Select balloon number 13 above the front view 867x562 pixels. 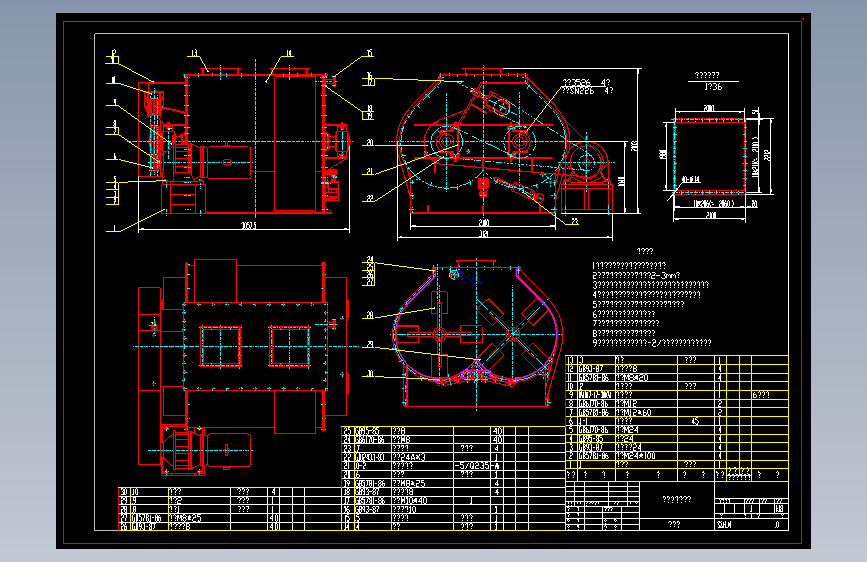tap(194, 53)
